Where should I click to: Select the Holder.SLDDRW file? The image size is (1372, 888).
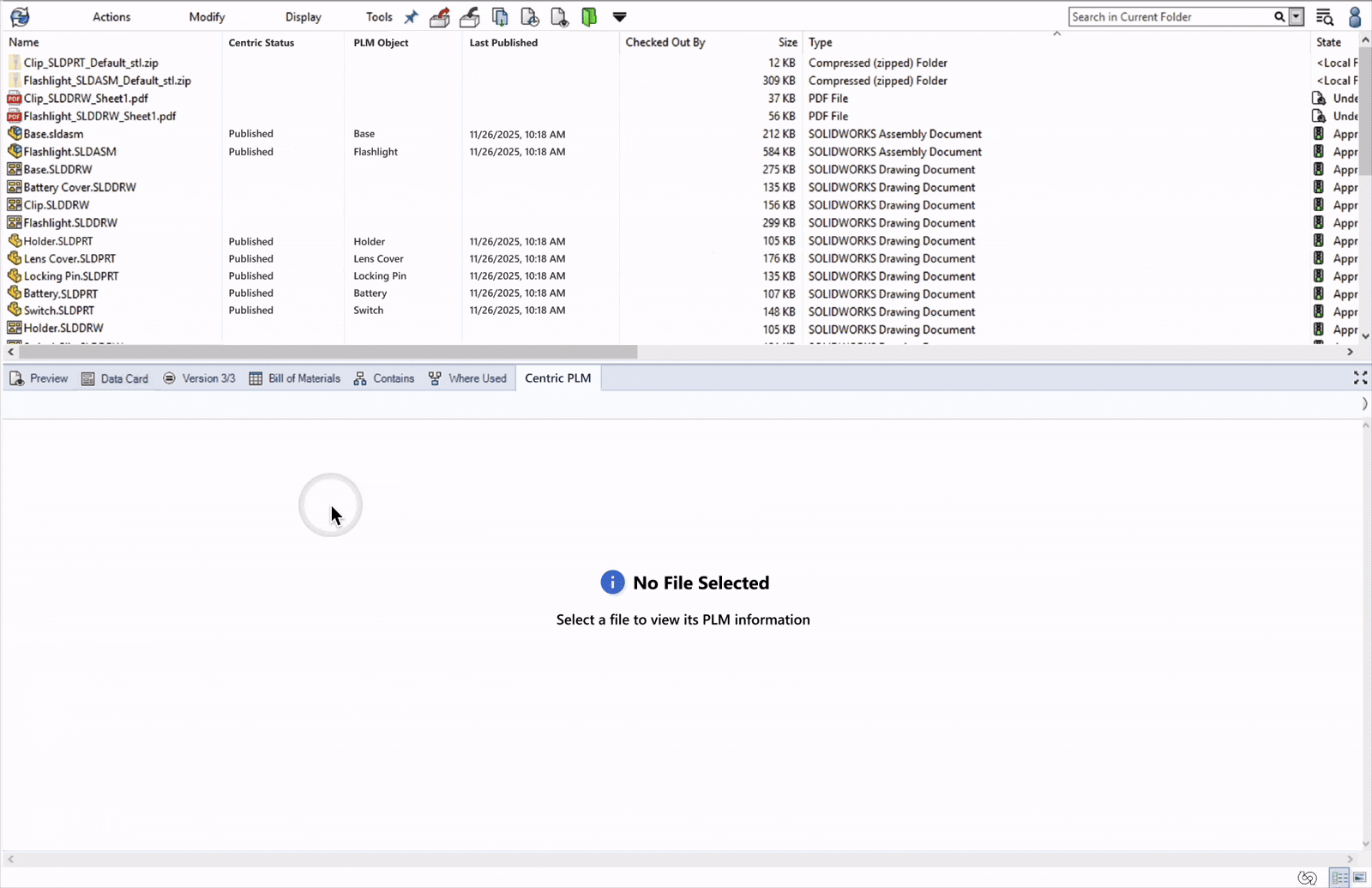point(63,328)
